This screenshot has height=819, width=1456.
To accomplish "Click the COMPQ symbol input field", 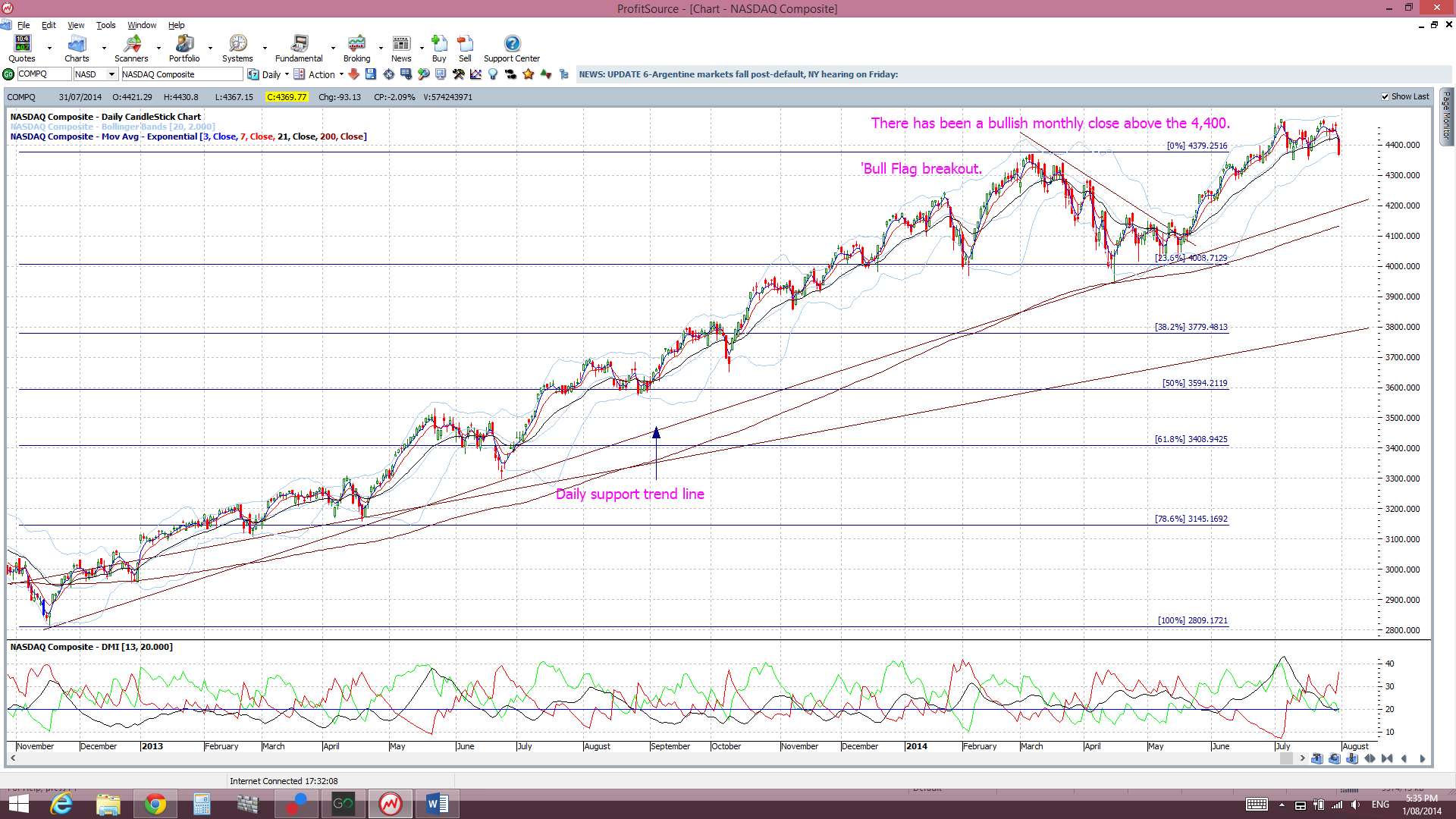I will (44, 74).
